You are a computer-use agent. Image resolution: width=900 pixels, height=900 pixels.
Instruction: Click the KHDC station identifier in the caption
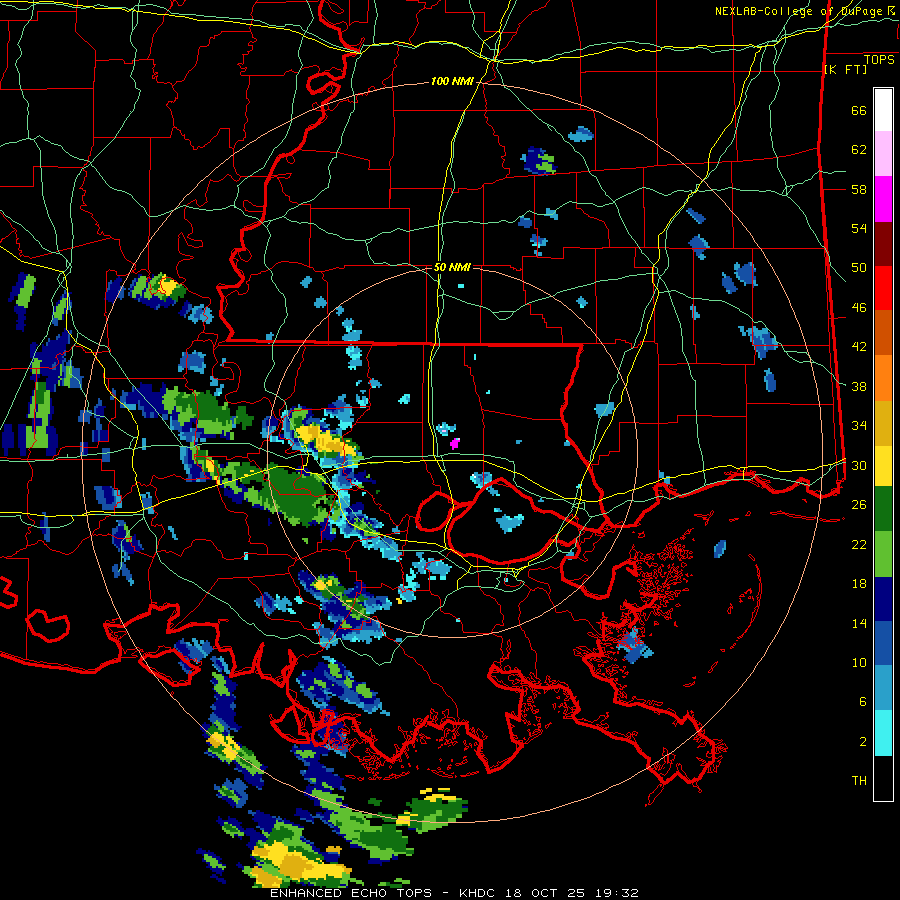pyautogui.click(x=479, y=893)
